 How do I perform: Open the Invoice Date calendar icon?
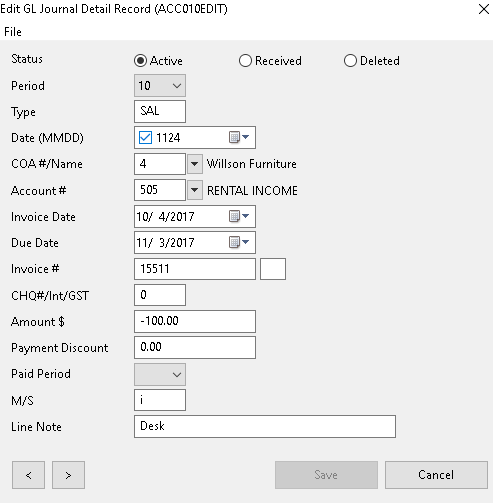pyautogui.click(x=239, y=216)
